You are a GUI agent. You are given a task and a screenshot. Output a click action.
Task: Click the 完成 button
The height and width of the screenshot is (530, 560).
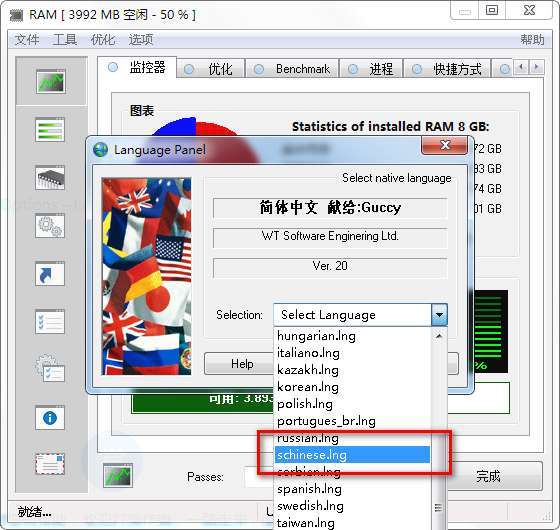point(489,476)
